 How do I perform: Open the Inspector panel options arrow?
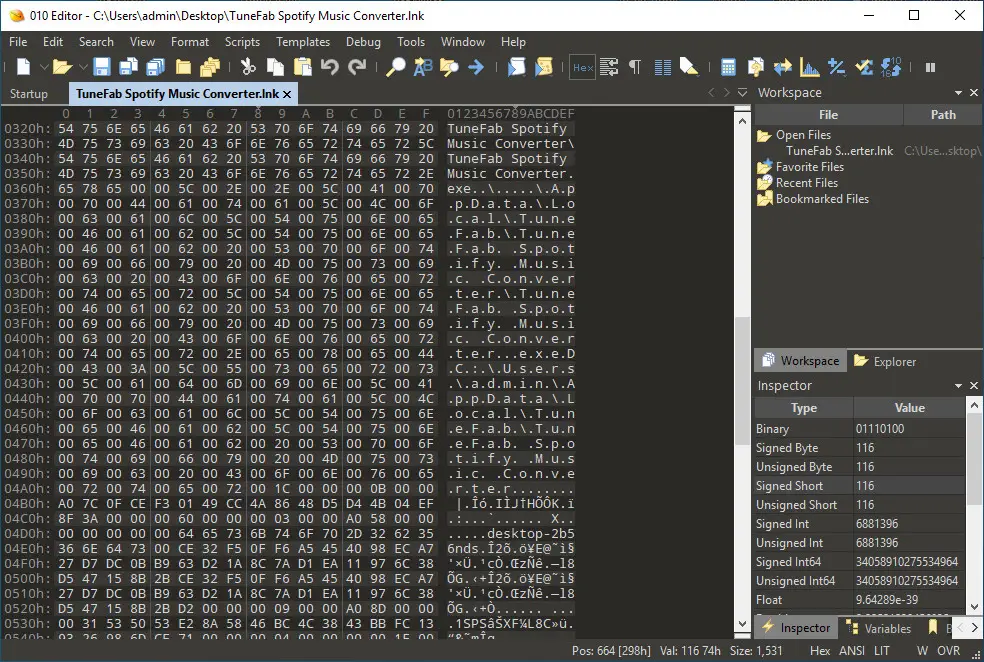[x=958, y=385]
